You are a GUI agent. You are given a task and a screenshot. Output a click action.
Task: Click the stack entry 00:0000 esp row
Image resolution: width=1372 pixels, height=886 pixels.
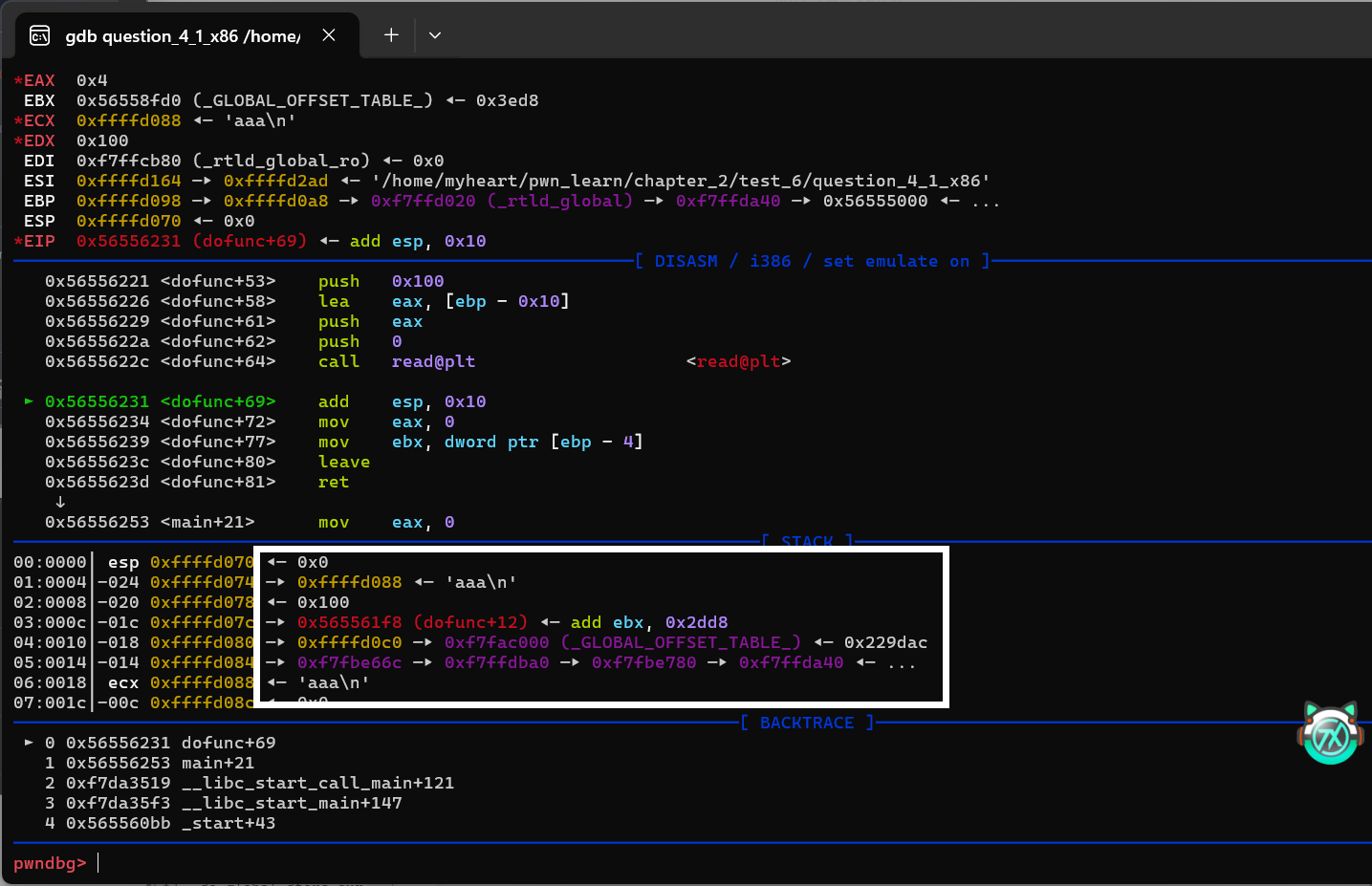171,562
